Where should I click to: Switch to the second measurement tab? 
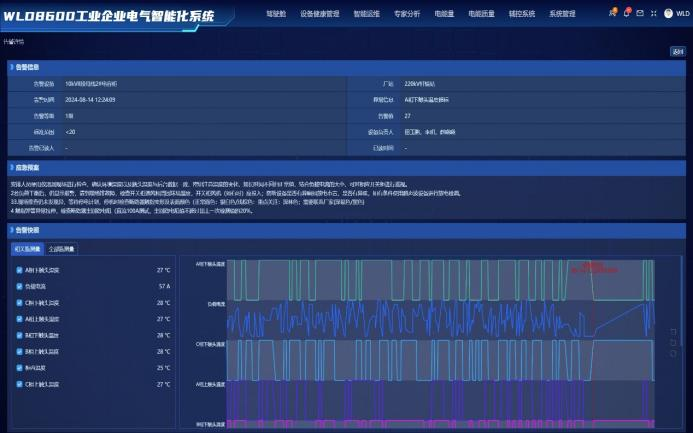tap(62, 249)
